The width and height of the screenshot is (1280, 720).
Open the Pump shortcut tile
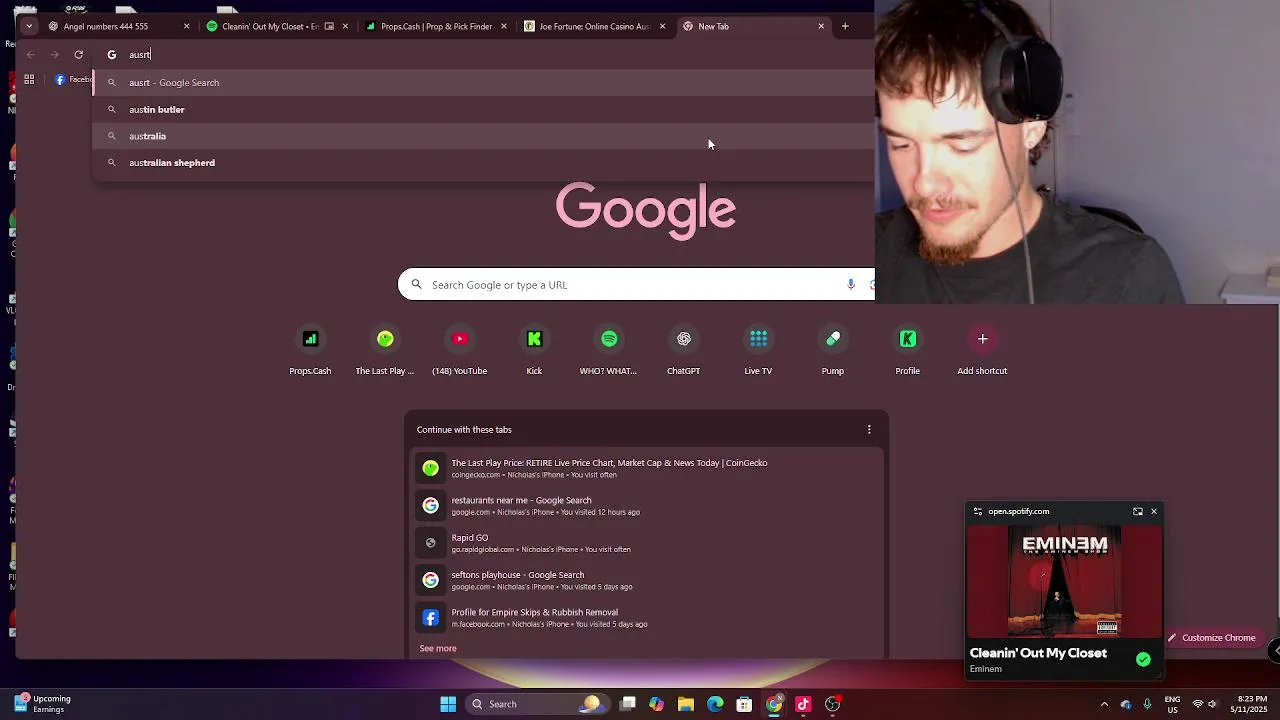click(x=833, y=350)
